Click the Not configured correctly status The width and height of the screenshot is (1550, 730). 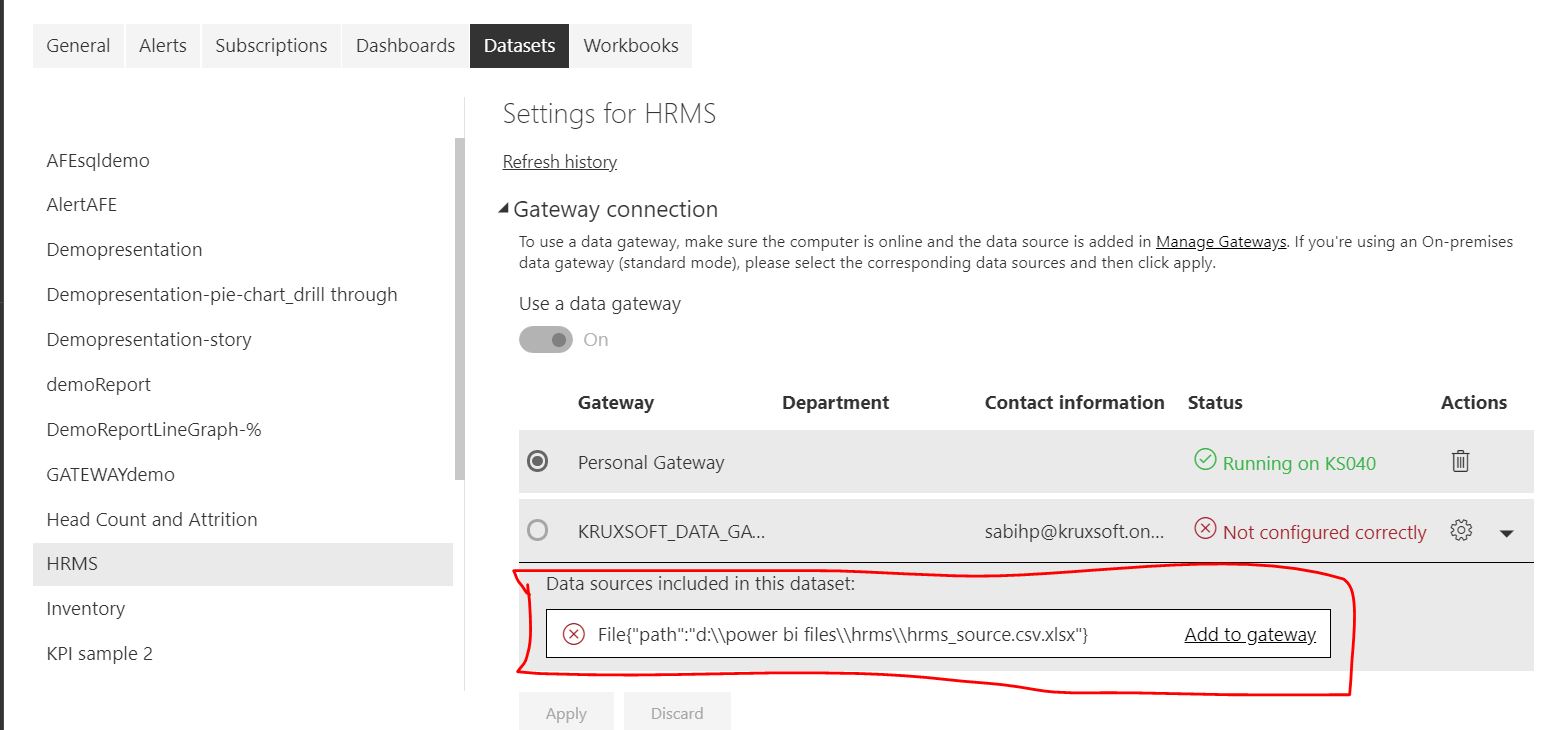click(1324, 533)
